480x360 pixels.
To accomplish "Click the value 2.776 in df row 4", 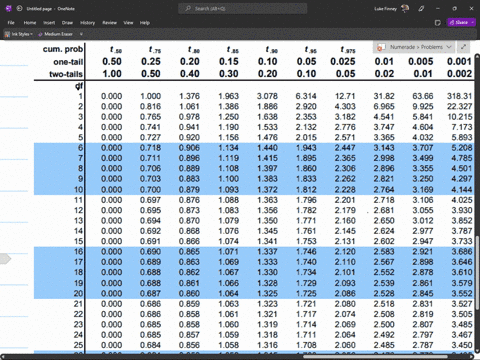I will [345, 127].
